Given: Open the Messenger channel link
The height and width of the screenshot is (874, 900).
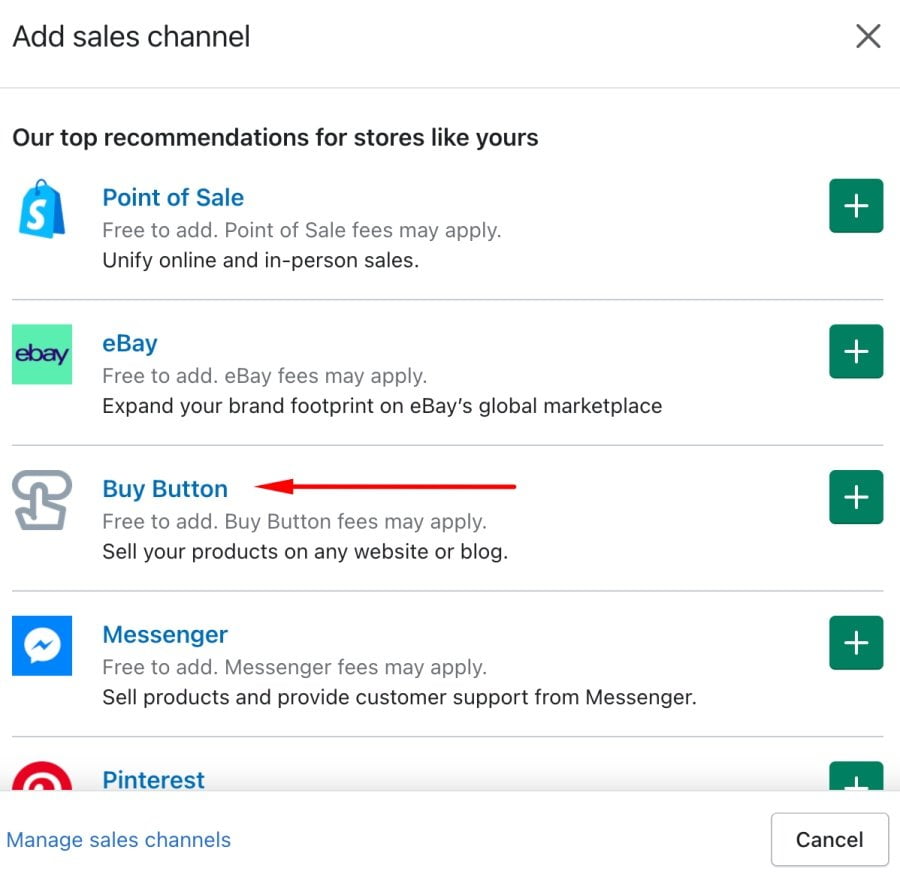Looking at the screenshot, I should (165, 635).
